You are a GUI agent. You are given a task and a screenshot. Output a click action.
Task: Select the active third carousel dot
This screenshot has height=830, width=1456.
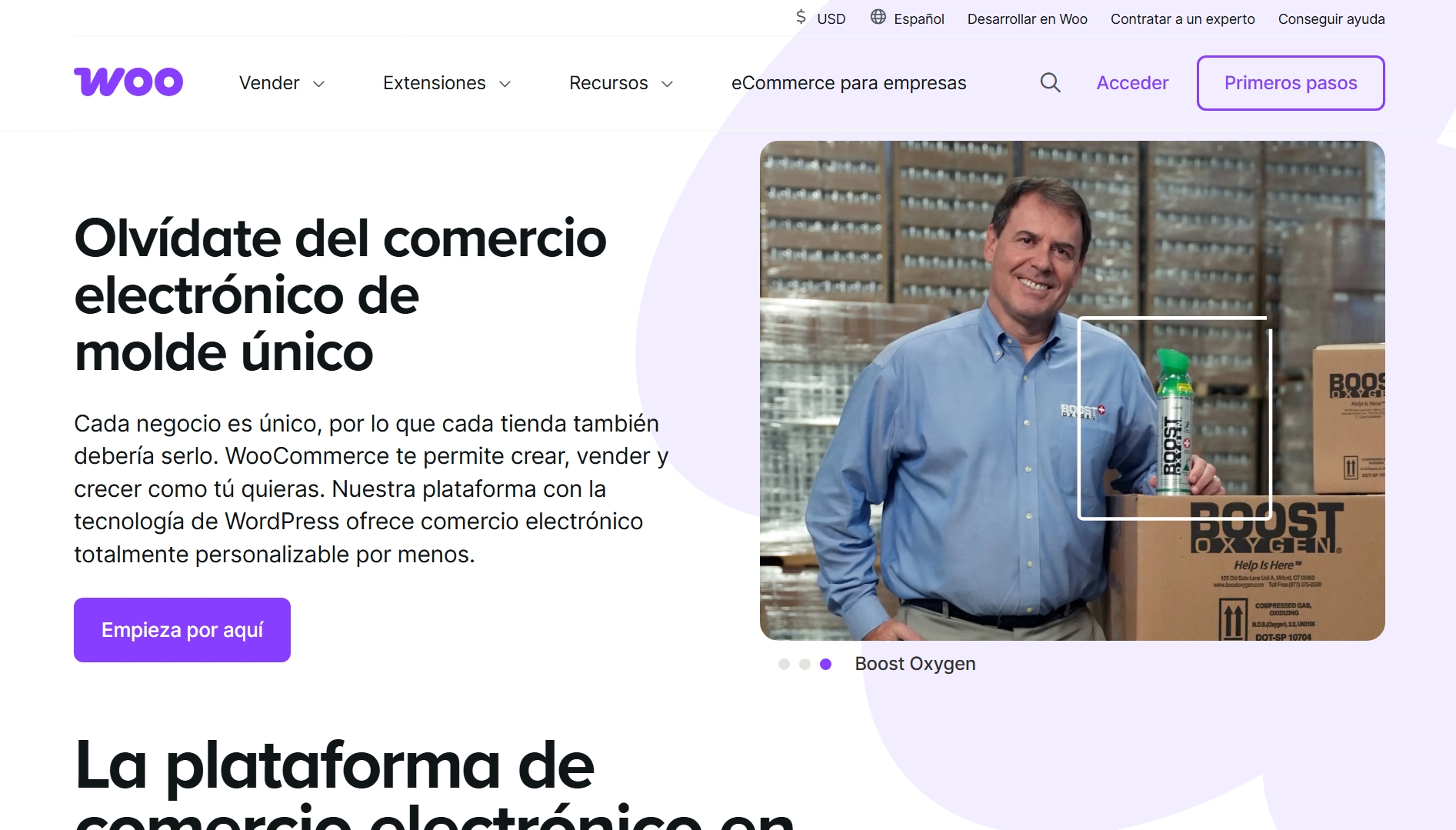[x=825, y=664]
